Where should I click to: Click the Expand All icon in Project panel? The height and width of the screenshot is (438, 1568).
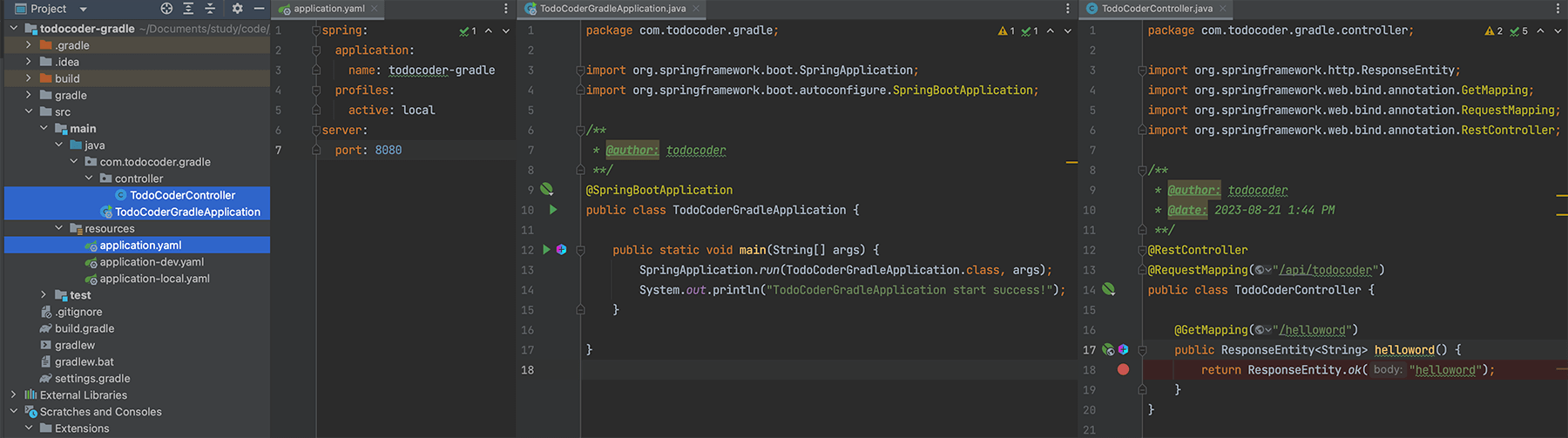tap(188, 9)
